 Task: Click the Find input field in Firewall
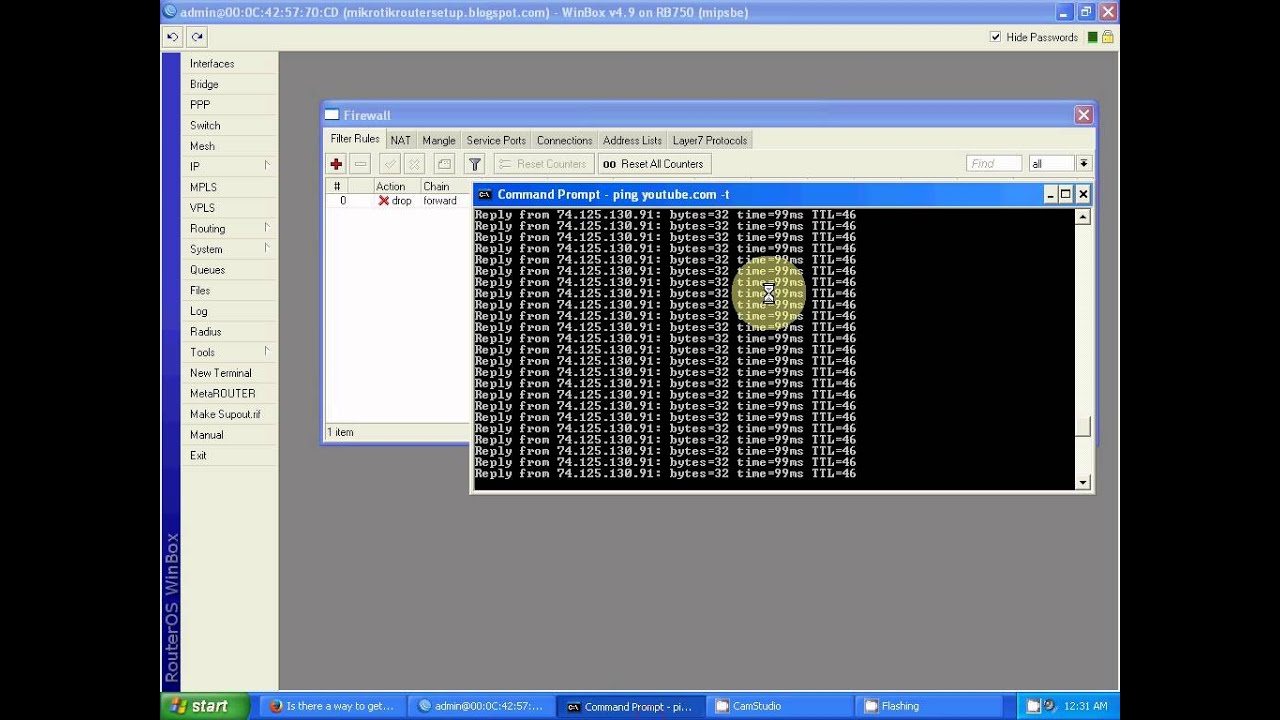click(x=993, y=164)
